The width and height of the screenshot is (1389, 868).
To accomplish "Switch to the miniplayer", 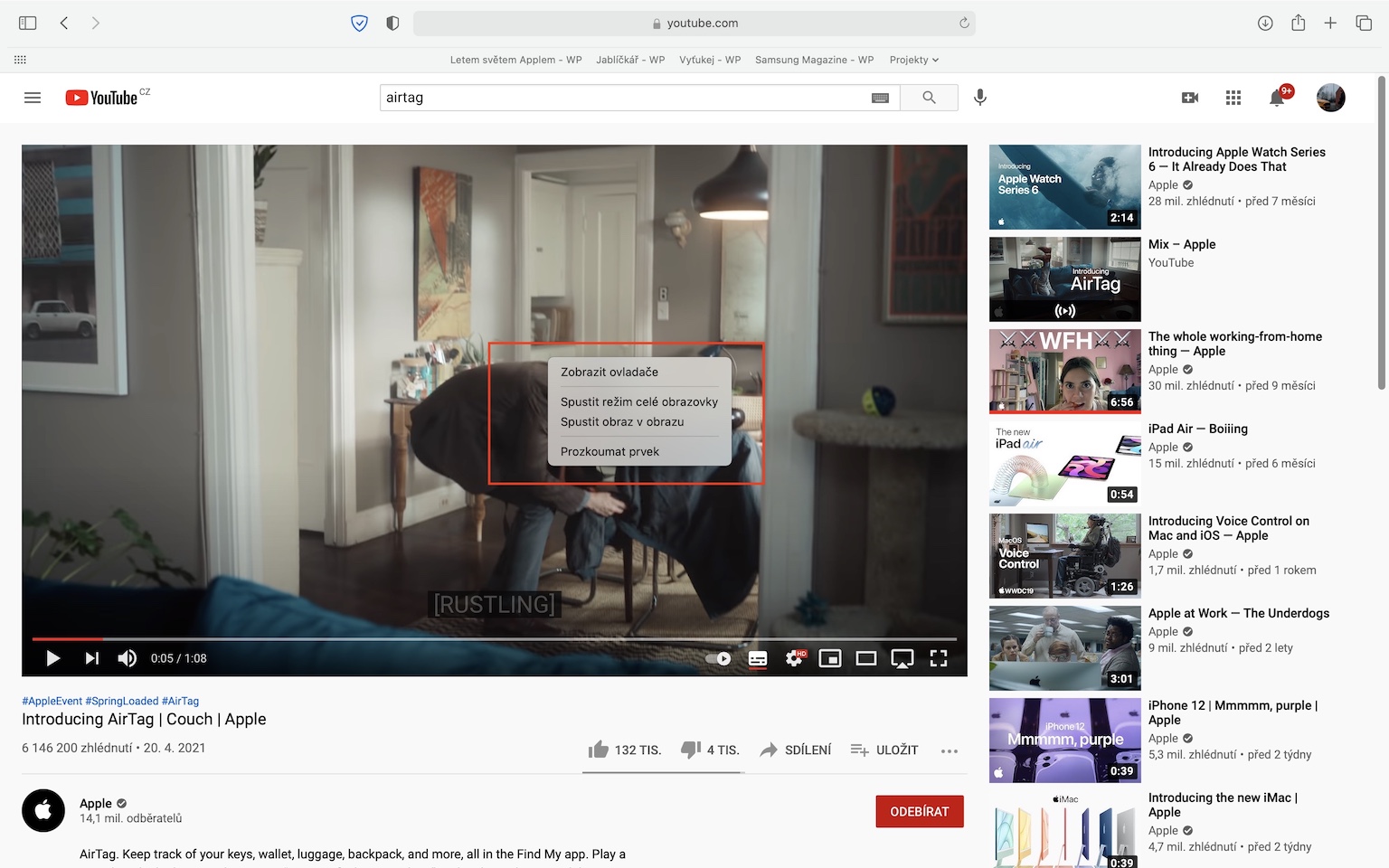I will 830,658.
